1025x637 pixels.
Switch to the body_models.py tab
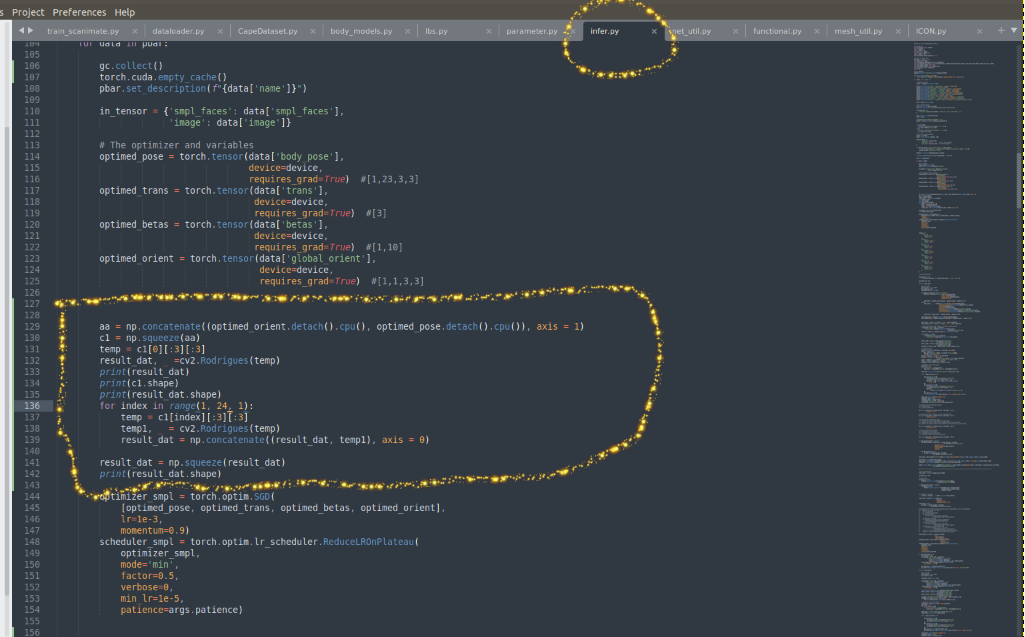tap(361, 31)
